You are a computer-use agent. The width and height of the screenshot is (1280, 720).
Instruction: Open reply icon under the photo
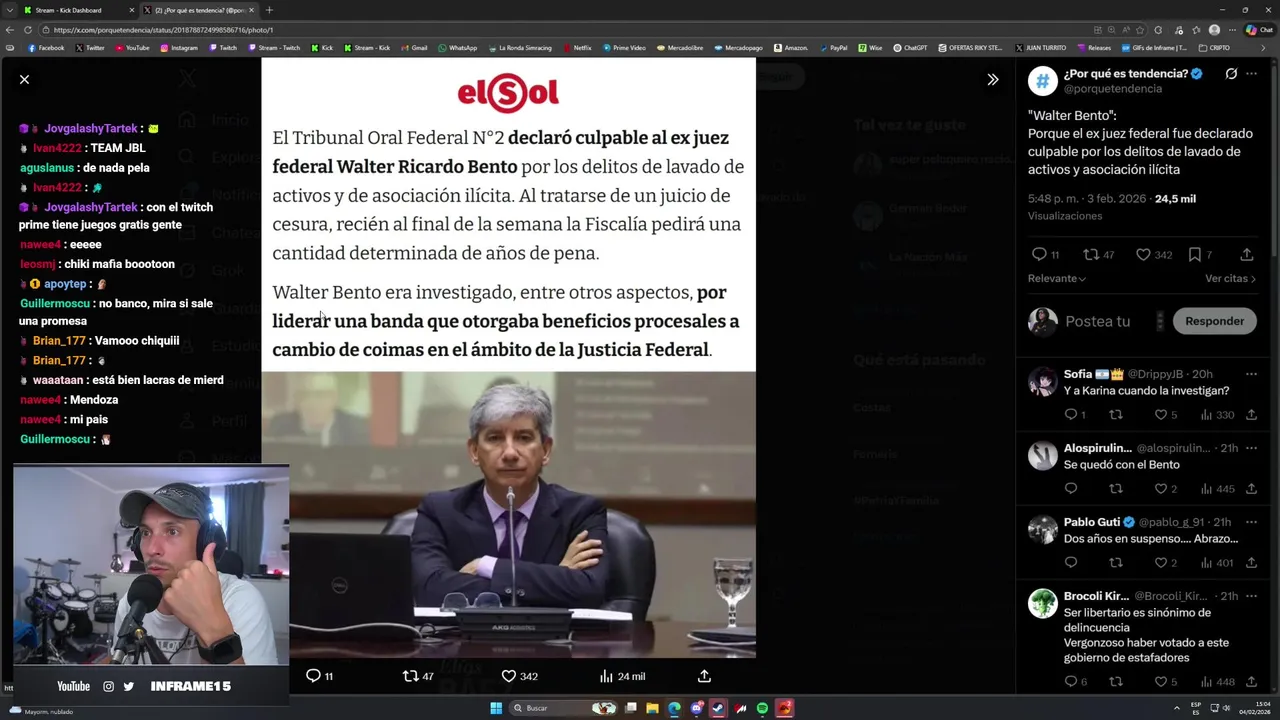tap(313, 676)
